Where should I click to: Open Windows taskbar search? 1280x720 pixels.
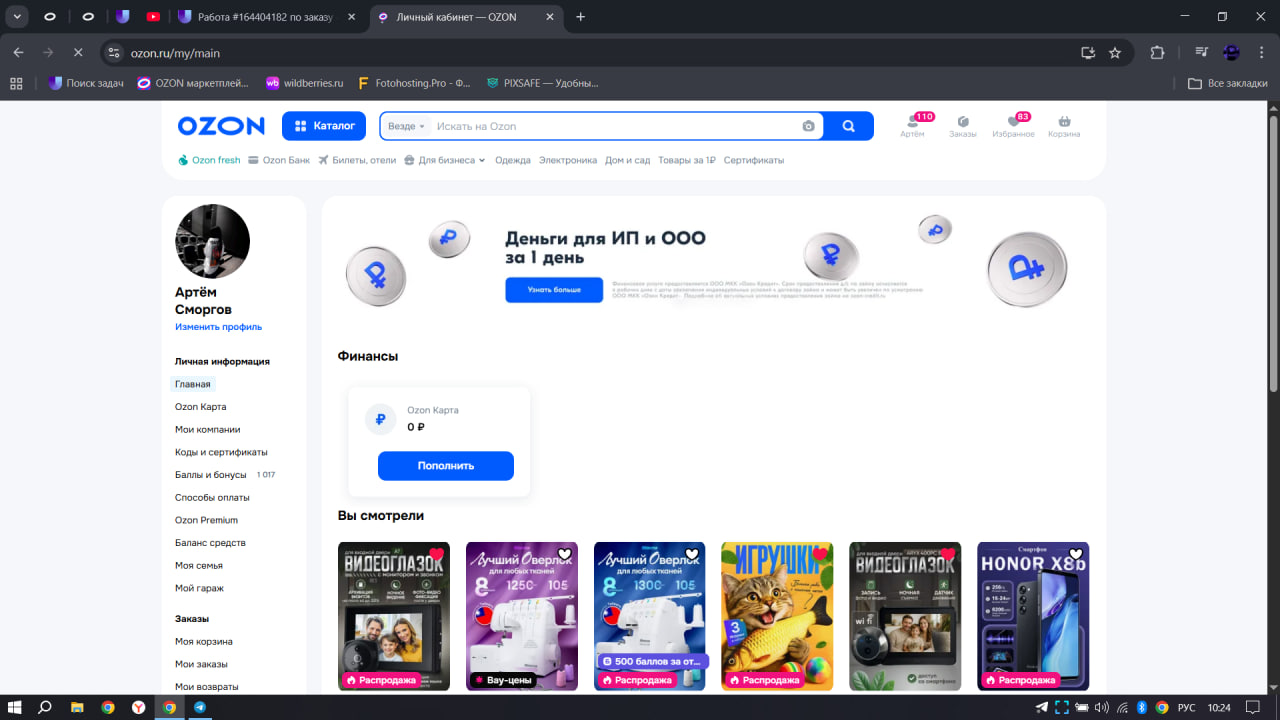pos(45,707)
